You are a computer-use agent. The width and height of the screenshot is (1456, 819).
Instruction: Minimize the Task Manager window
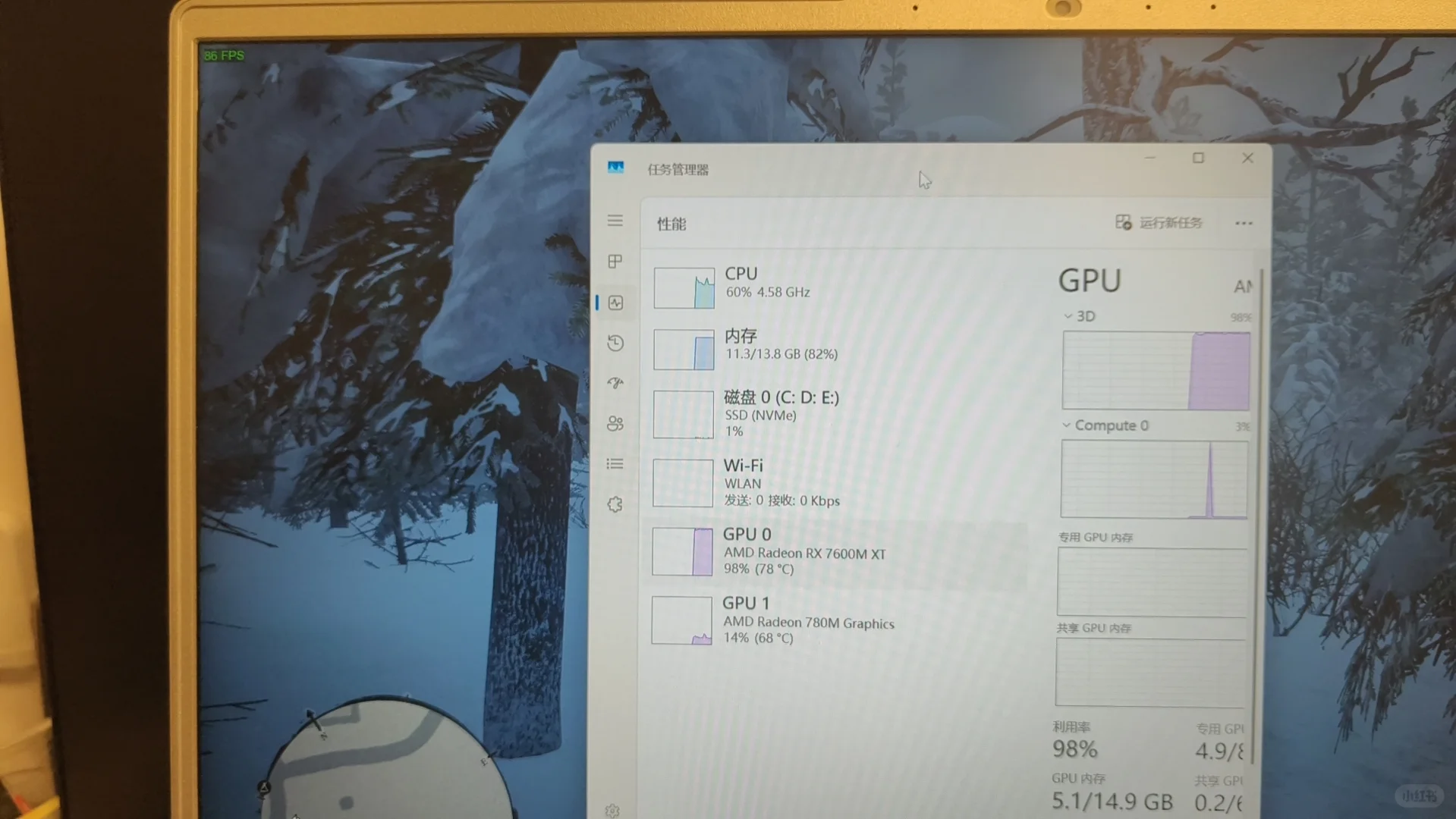tap(1150, 158)
